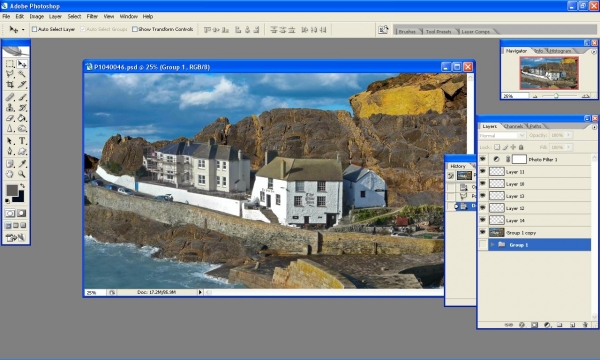Viewport: 600px width, 360px height.
Task: Select the Clone Stamp tool
Action: (10, 108)
